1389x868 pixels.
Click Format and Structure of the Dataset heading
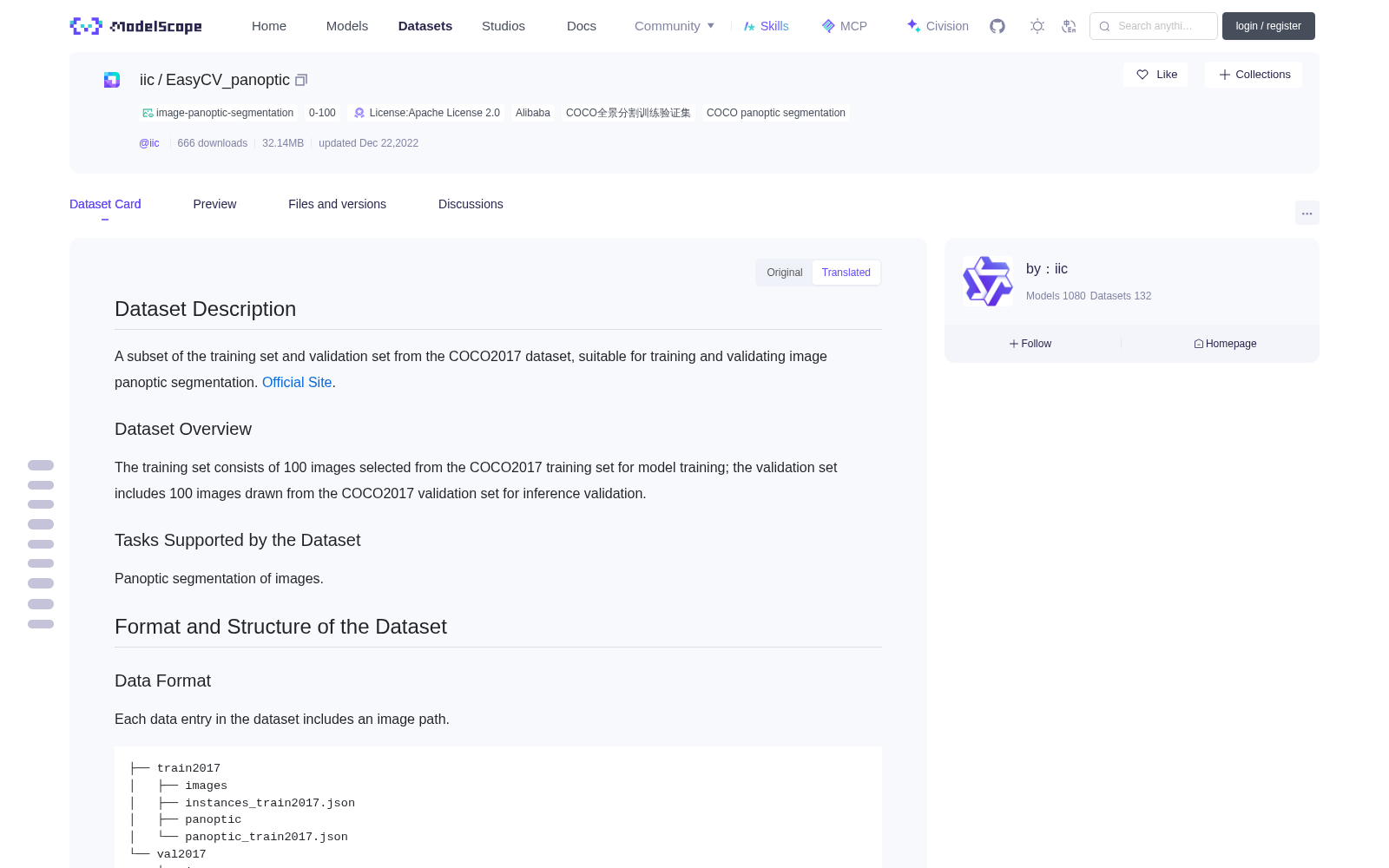coord(280,627)
